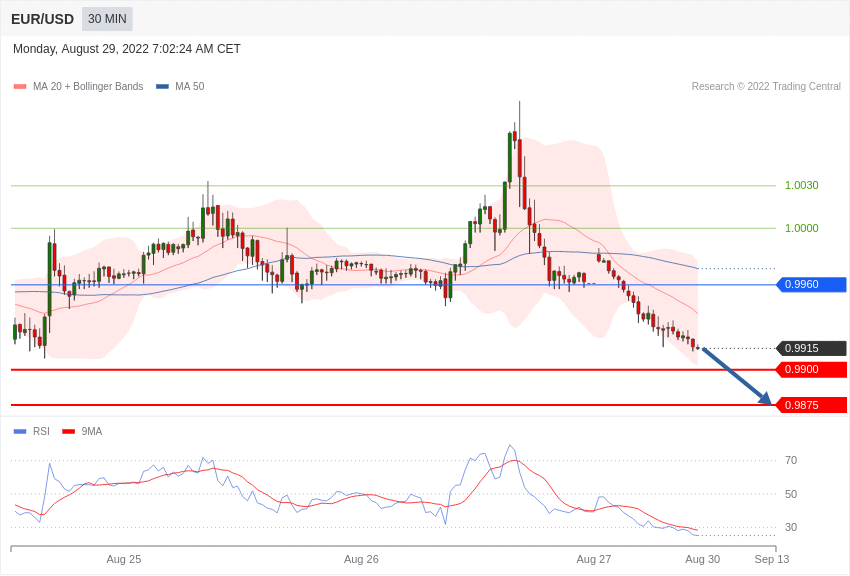Image resolution: width=850 pixels, height=576 pixels.
Task: Click the RSI blue legend swatch
Action: coord(20,432)
